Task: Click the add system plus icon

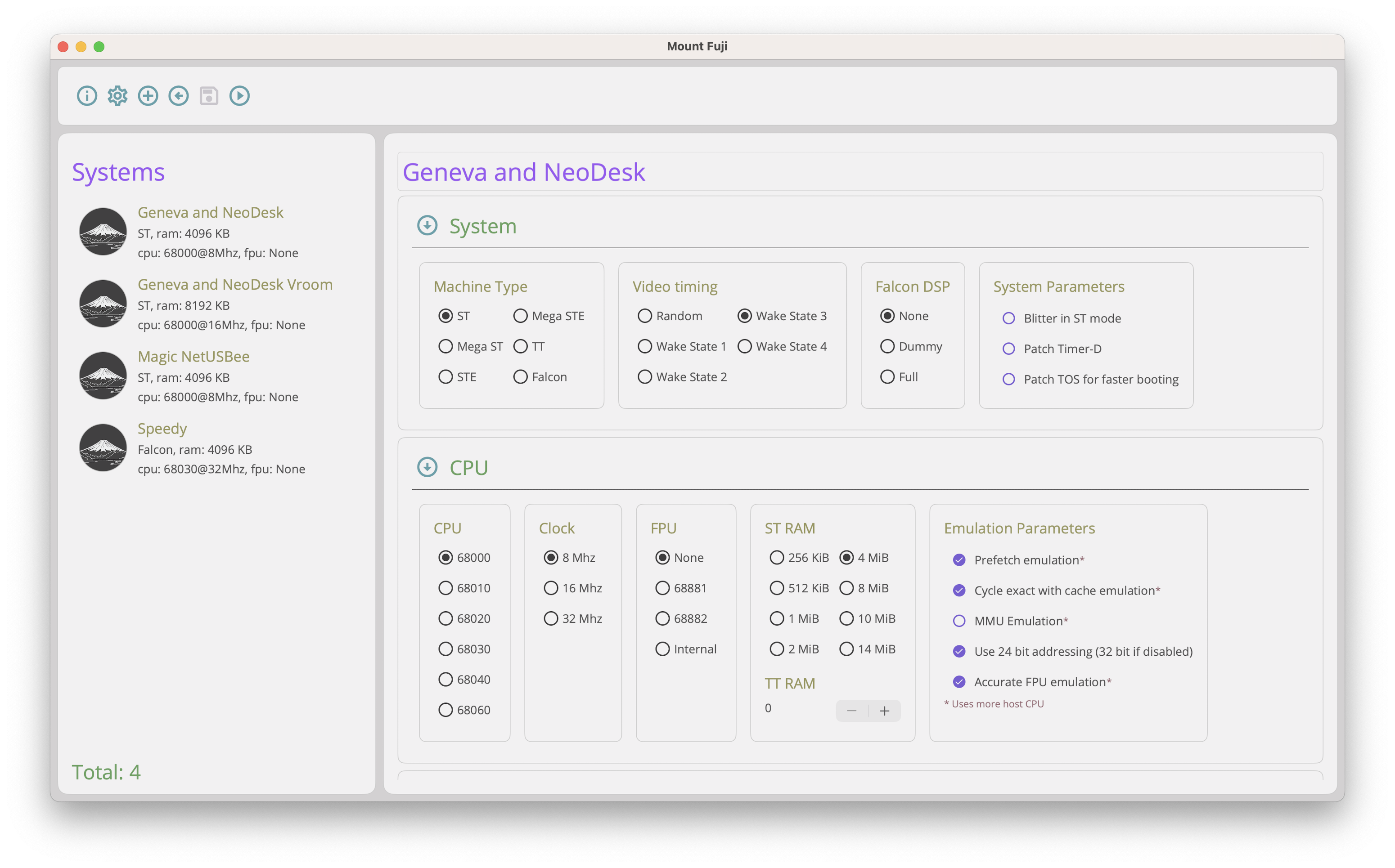Action: [148, 96]
